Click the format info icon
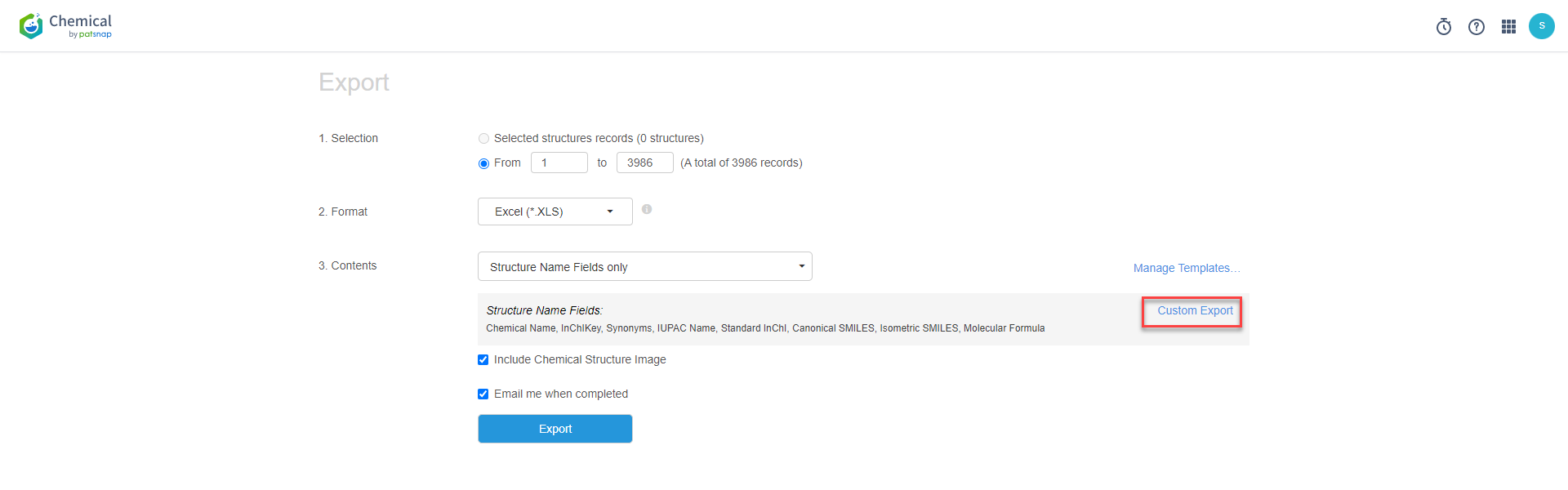Viewport: 1568px width, 490px height. coord(647,210)
